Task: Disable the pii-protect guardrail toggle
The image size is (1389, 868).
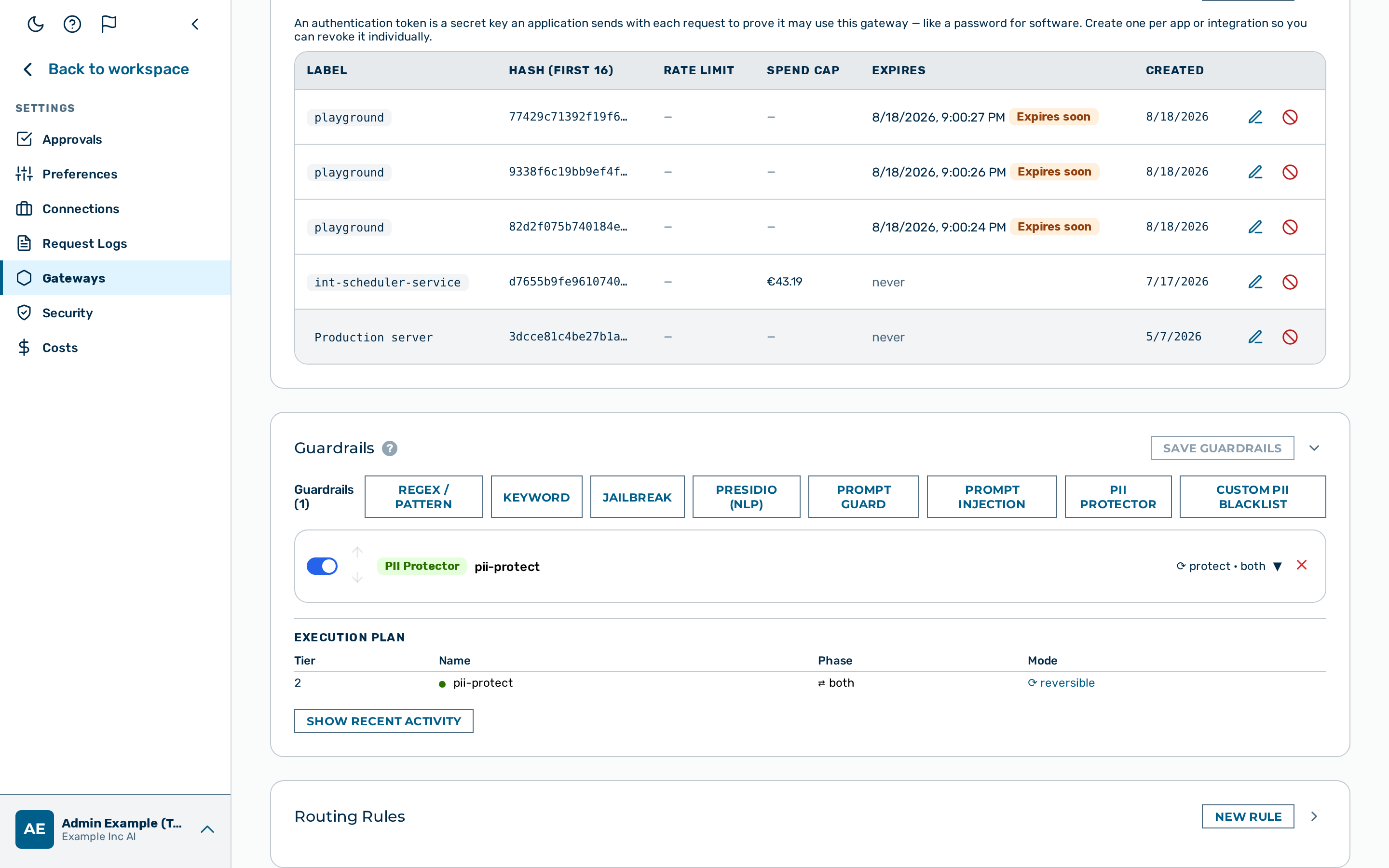Action: (x=322, y=566)
